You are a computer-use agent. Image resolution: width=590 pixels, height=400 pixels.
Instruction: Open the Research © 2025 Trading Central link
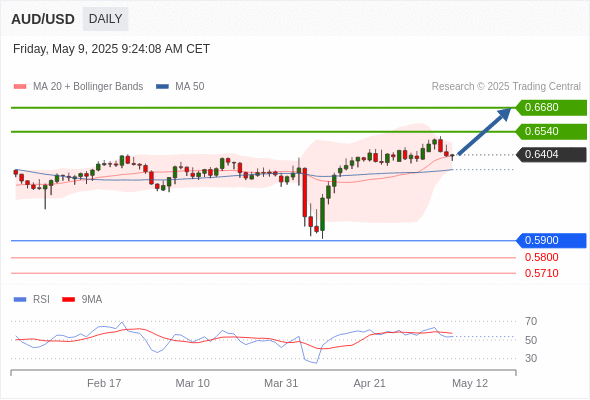tap(506, 87)
